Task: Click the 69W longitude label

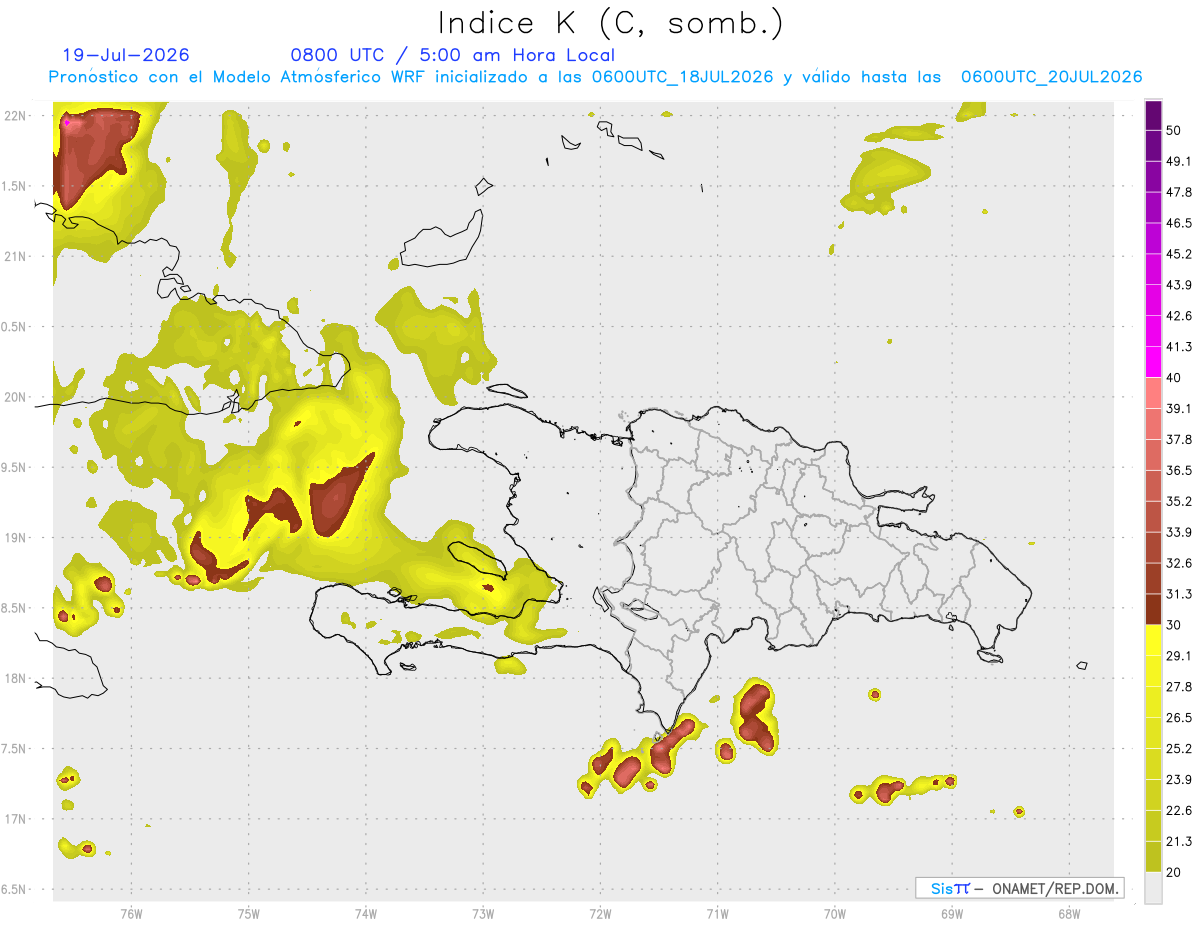Action: click(952, 913)
